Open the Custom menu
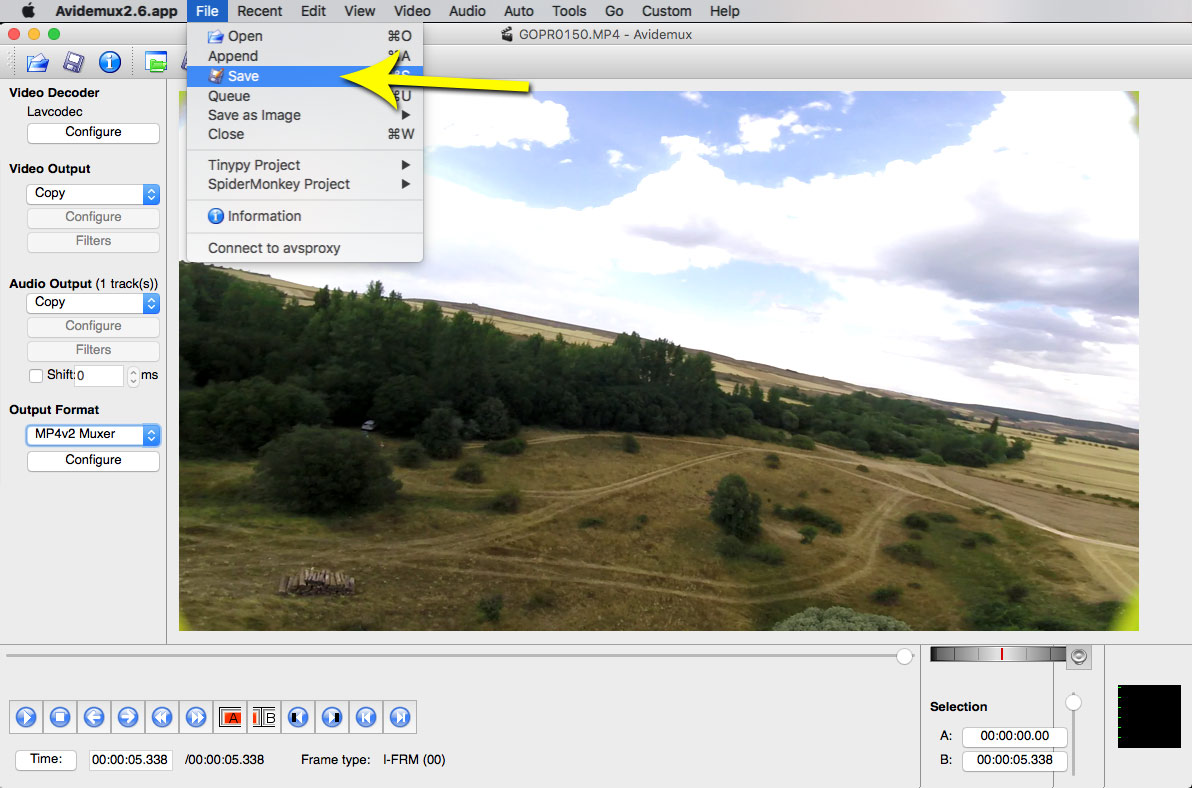The height and width of the screenshot is (788, 1192). point(667,11)
